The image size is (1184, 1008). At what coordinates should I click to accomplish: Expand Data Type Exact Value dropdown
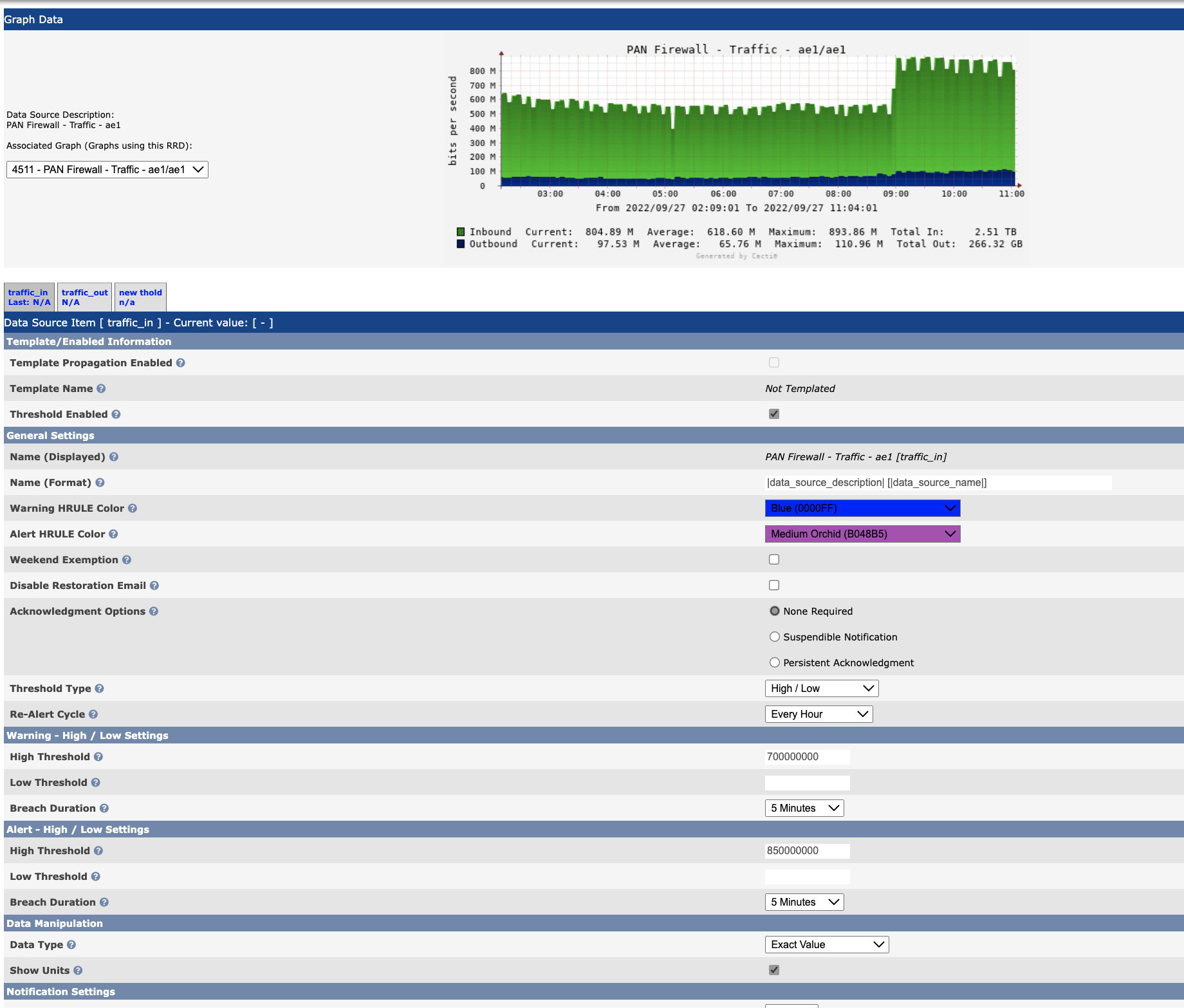(827, 945)
